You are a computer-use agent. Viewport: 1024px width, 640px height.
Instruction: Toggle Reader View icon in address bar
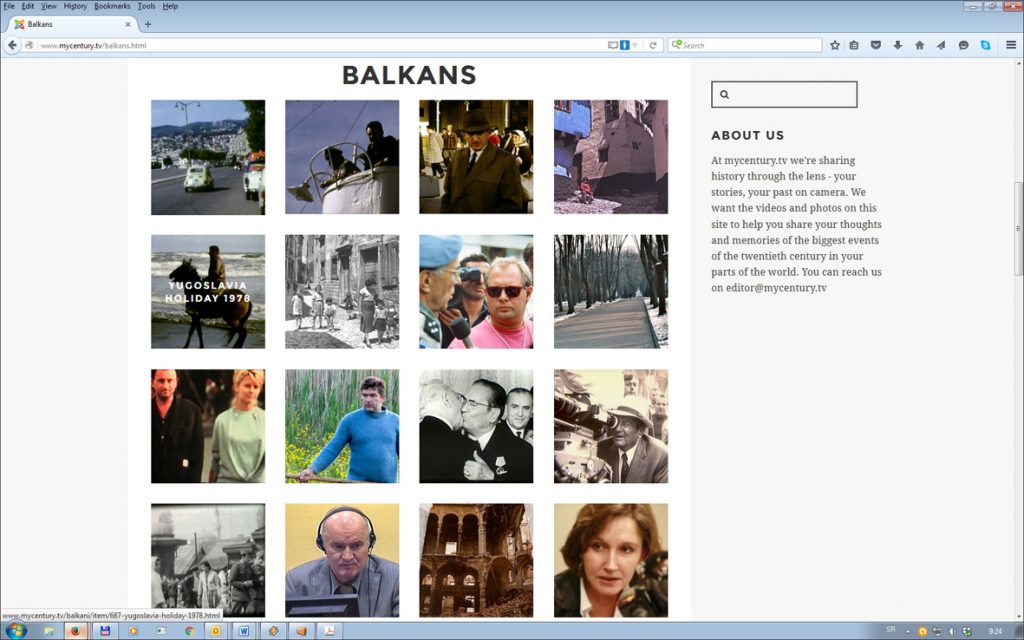(x=613, y=45)
